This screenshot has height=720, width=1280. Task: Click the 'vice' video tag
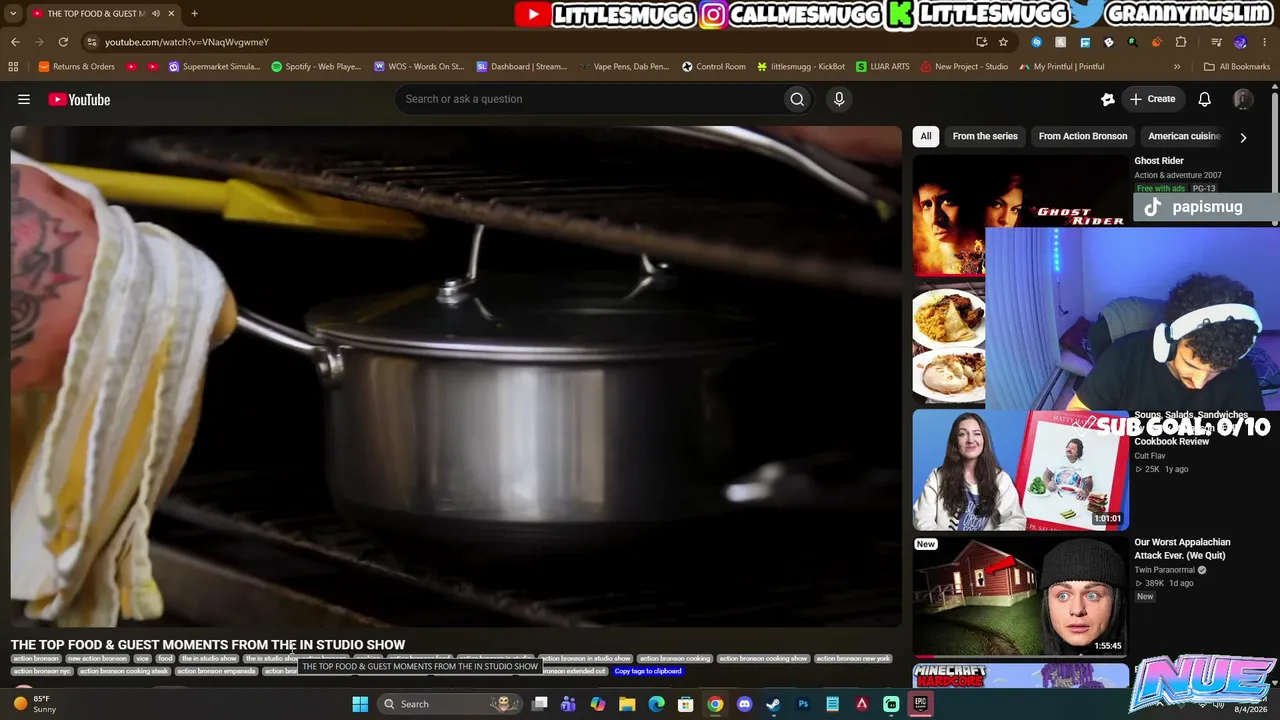coord(142,659)
